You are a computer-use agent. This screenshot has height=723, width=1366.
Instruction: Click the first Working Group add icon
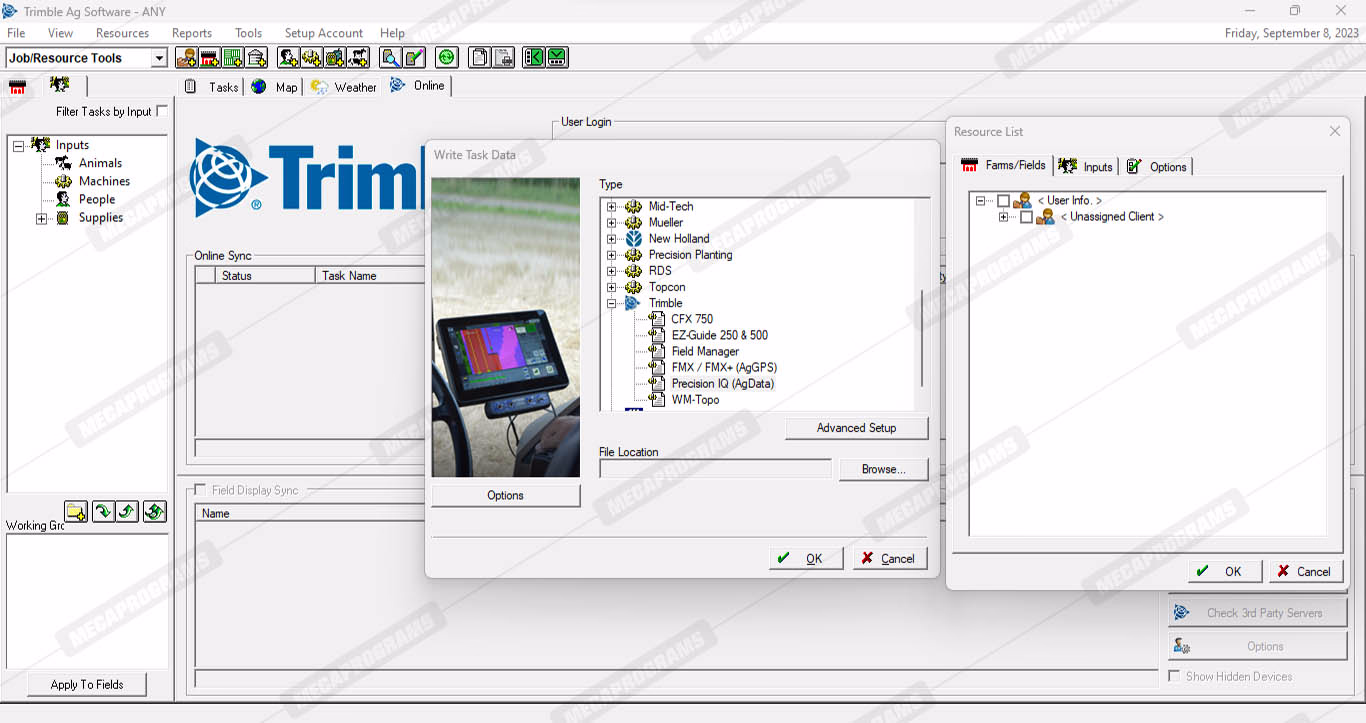76,512
